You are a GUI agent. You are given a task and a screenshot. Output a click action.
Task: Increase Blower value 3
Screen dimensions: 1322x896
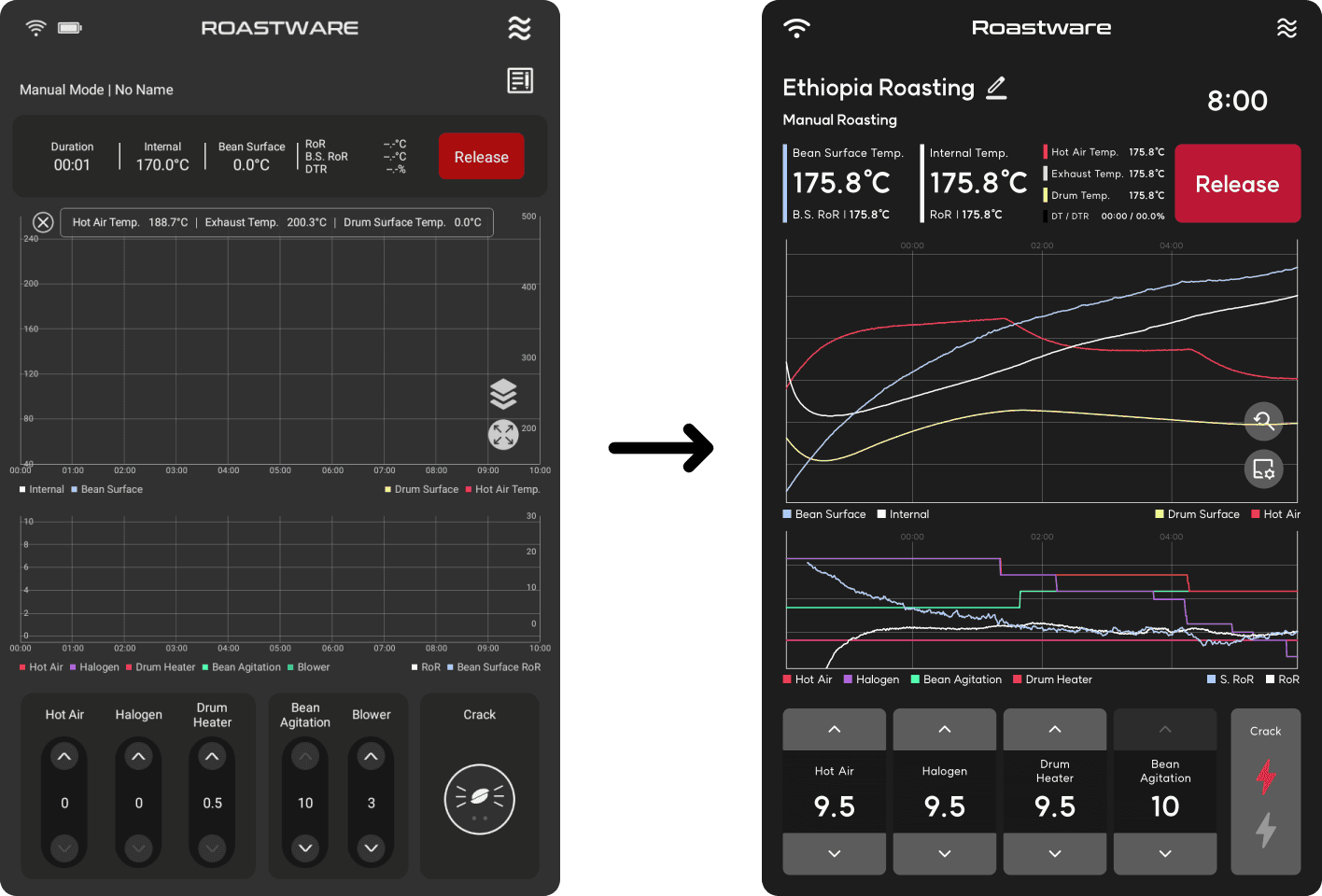click(372, 756)
